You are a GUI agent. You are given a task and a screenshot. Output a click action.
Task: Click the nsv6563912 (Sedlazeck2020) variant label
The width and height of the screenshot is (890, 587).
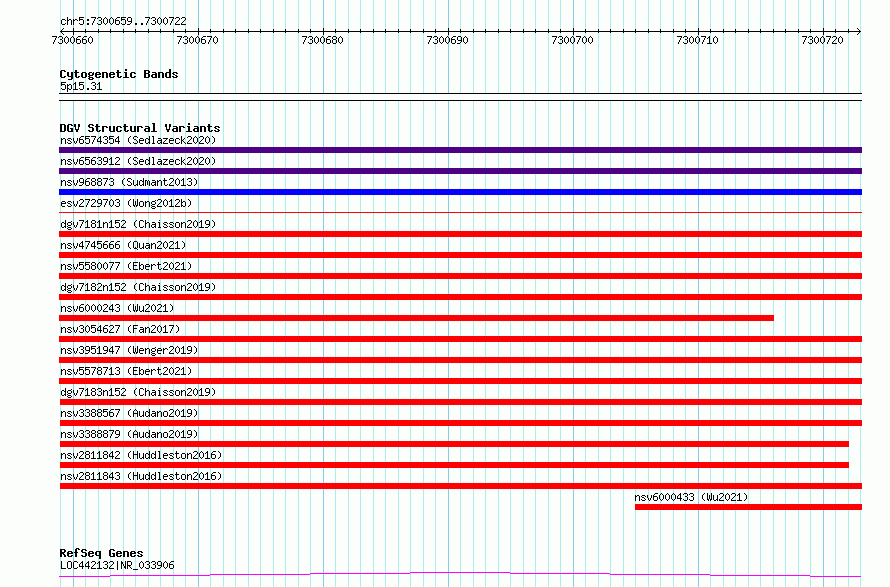[x=138, y=161]
